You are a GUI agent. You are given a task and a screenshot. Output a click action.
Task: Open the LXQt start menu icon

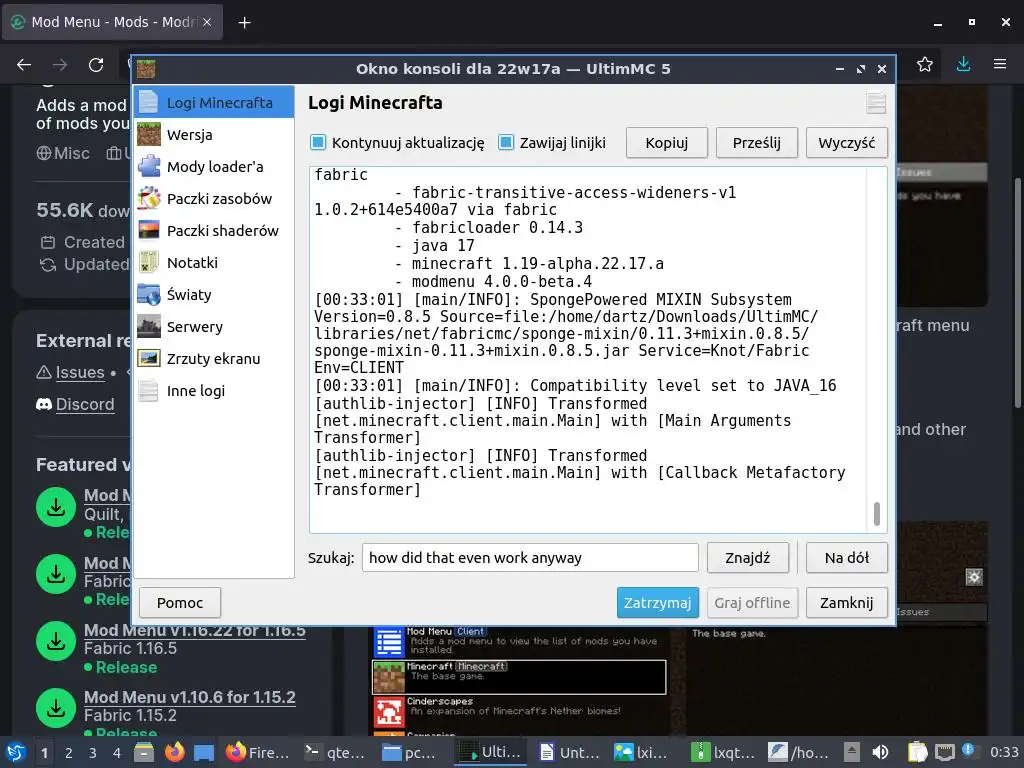(15, 752)
